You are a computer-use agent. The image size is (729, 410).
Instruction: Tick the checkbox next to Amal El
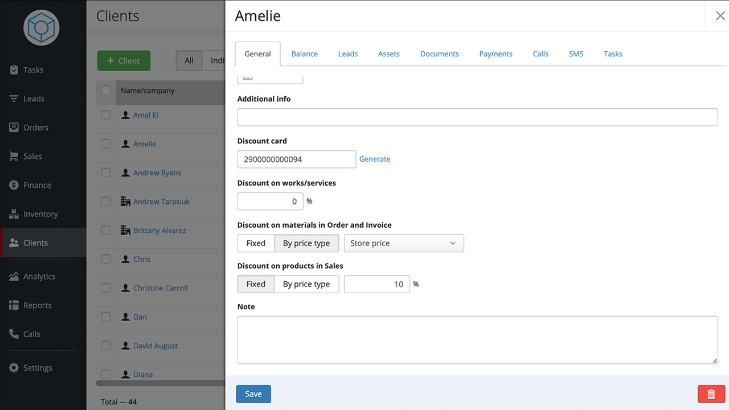[106, 115]
